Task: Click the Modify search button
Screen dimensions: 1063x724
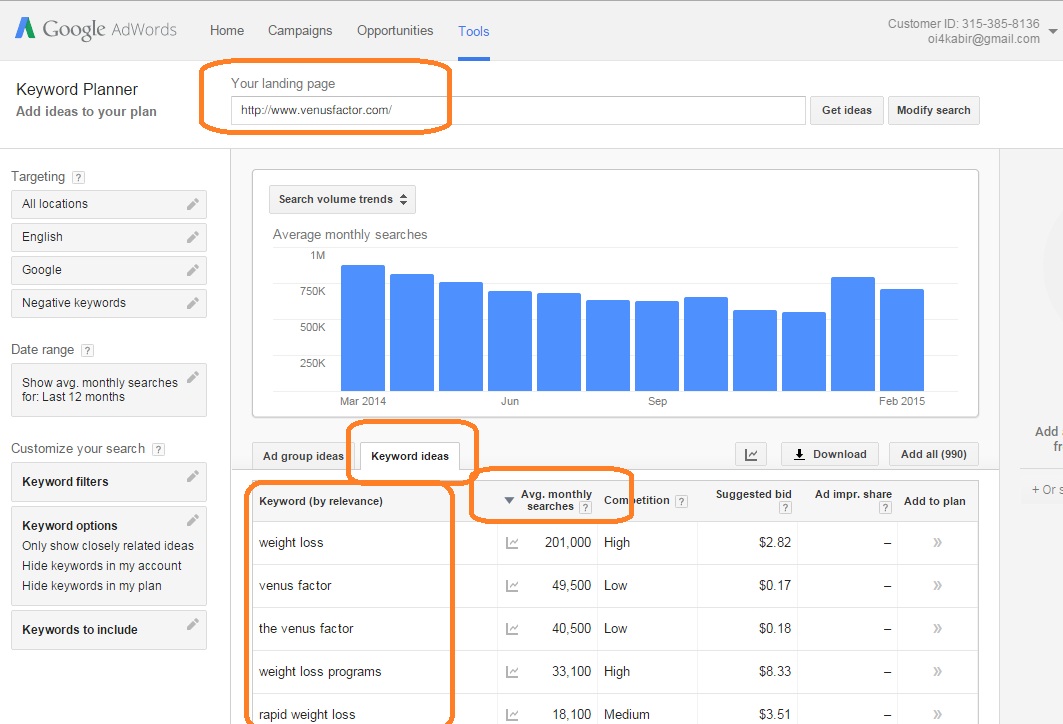Action: [x=934, y=110]
